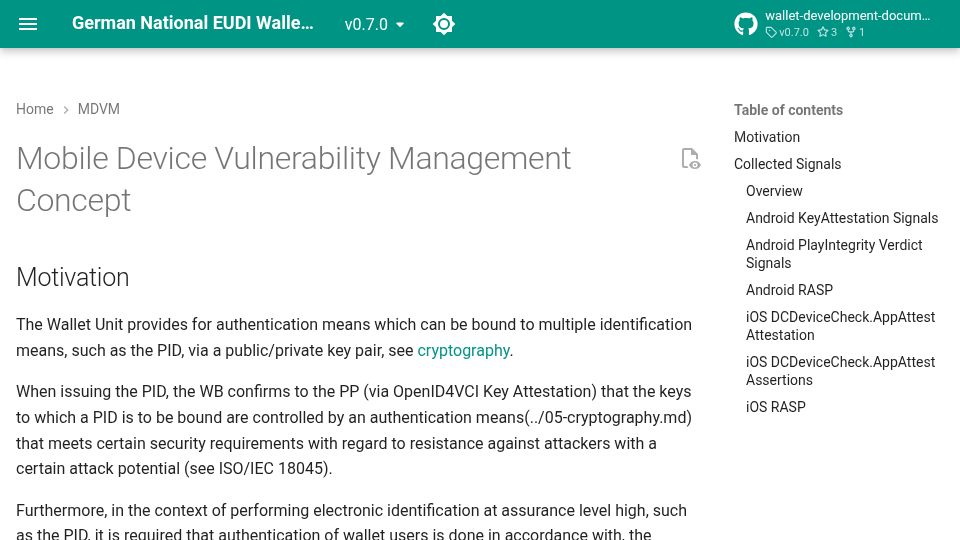Open iOS DCDeviceCheck.AppAttest Assertions entry
960x540 pixels.
pyautogui.click(x=840, y=370)
